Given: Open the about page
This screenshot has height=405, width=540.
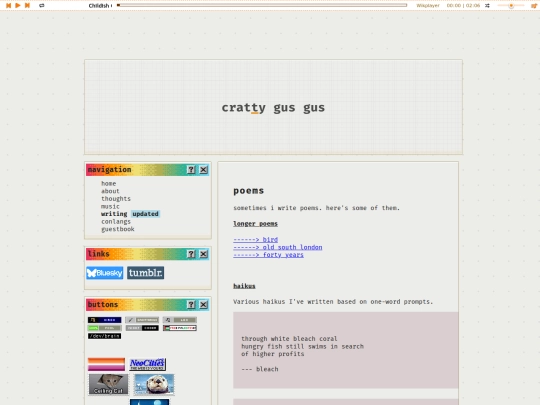Looking at the screenshot, I should (110, 191).
